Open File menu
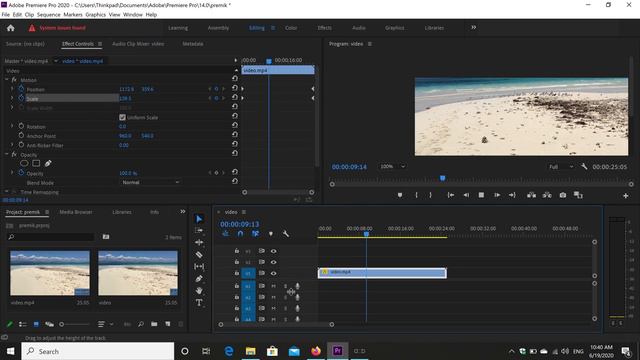 (6, 14)
